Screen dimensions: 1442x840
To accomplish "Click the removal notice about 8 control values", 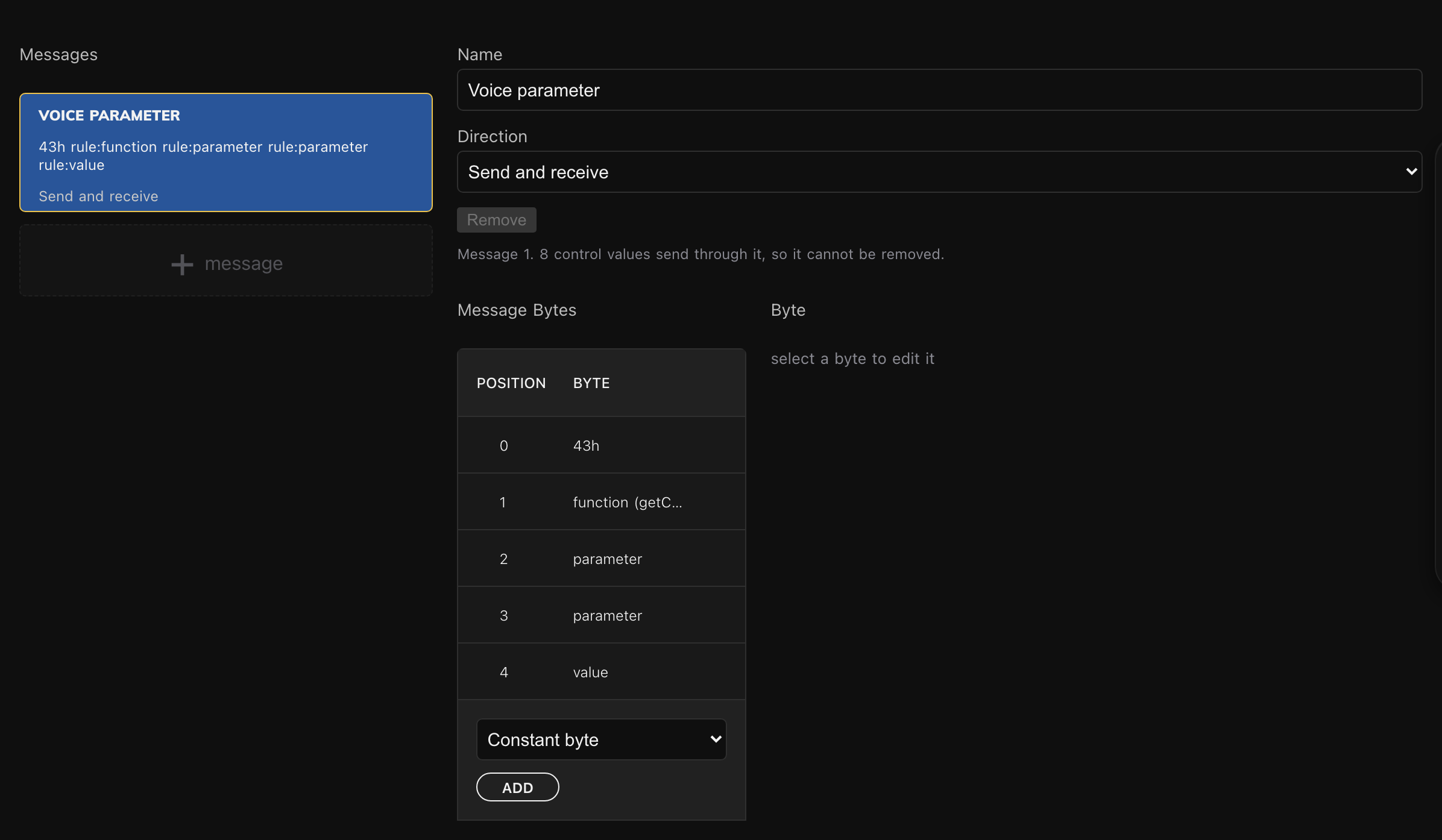I will tap(701, 254).
